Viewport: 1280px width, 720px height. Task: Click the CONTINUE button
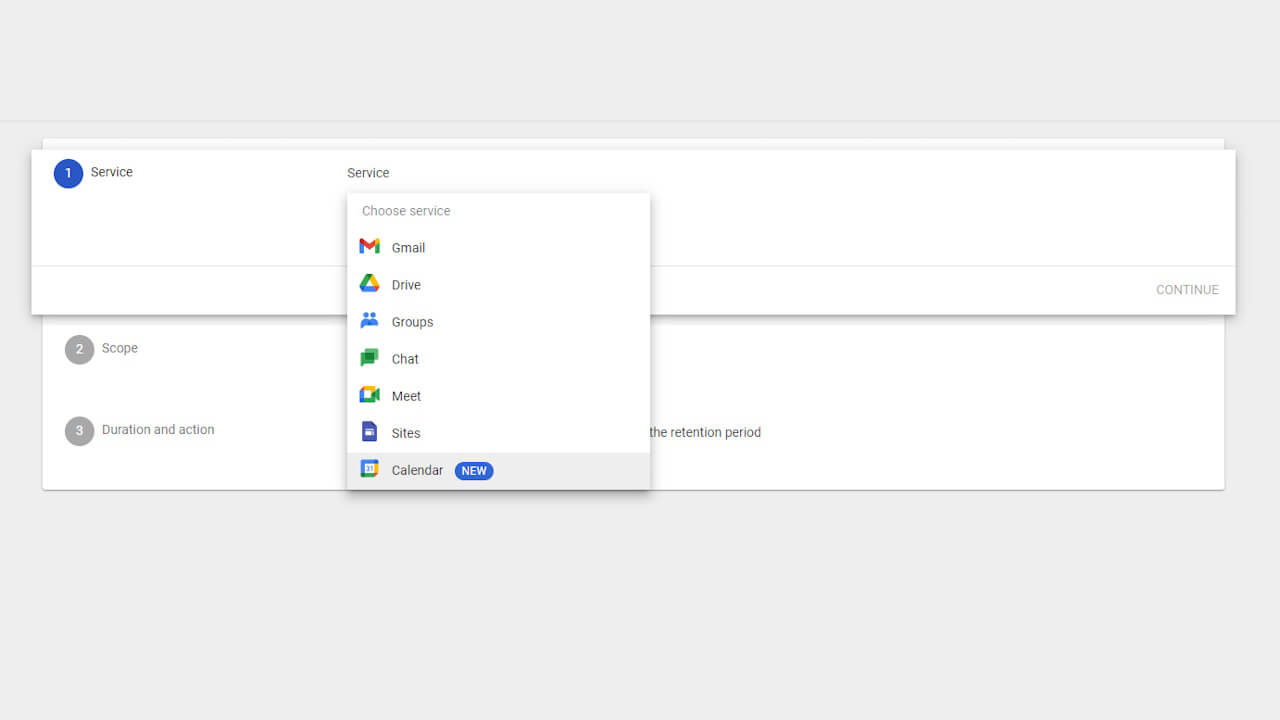pyautogui.click(x=1187, y=289)
